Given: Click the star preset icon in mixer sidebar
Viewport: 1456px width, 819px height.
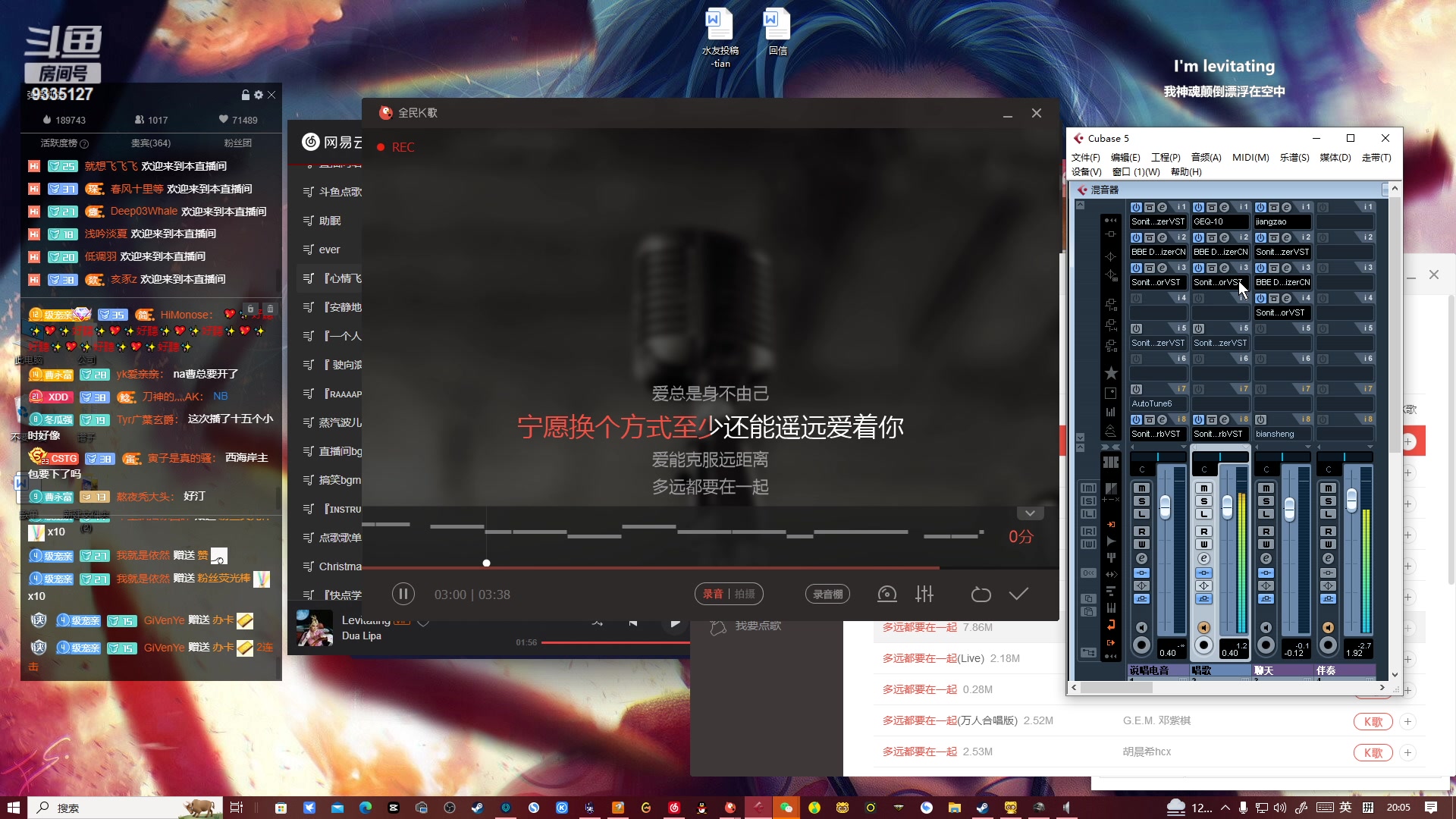Looking at the screenshot, I should click(x=1111, y=372).
